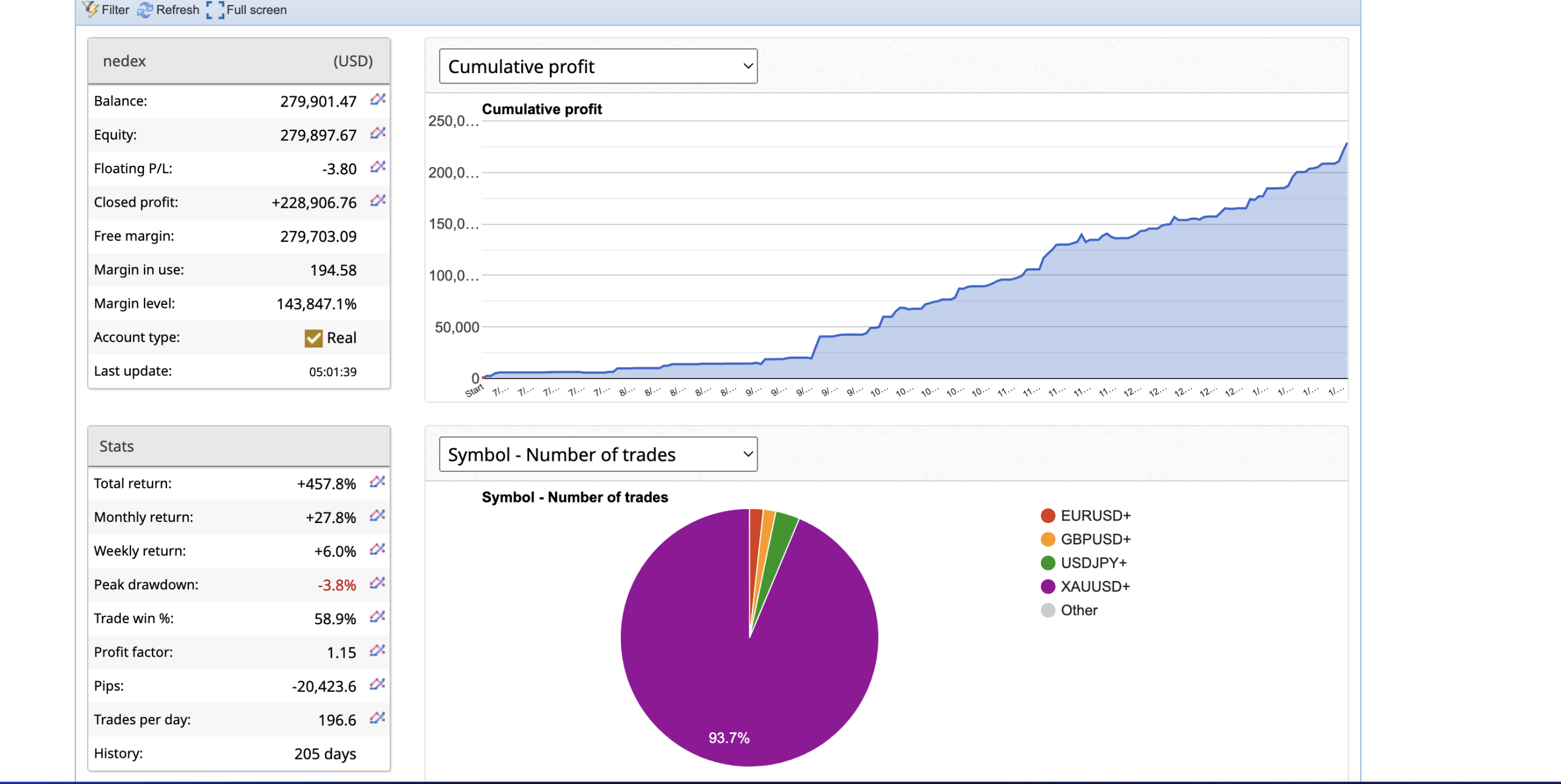Click the chart icon next to Balance
This screenshot has height=784, width=1561.
pos(377,99)
